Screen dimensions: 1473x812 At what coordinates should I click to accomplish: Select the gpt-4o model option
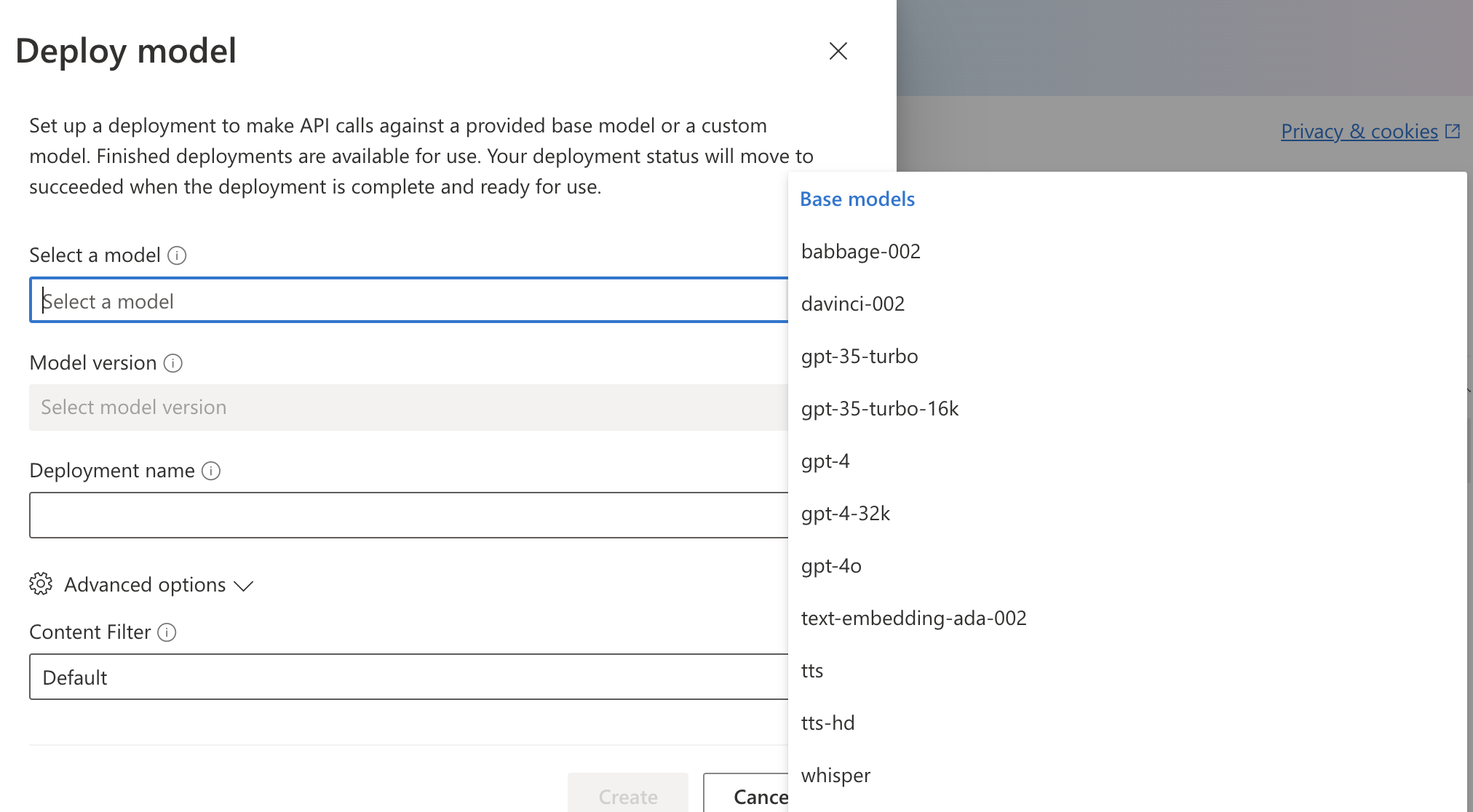[x=1127, y=566]
